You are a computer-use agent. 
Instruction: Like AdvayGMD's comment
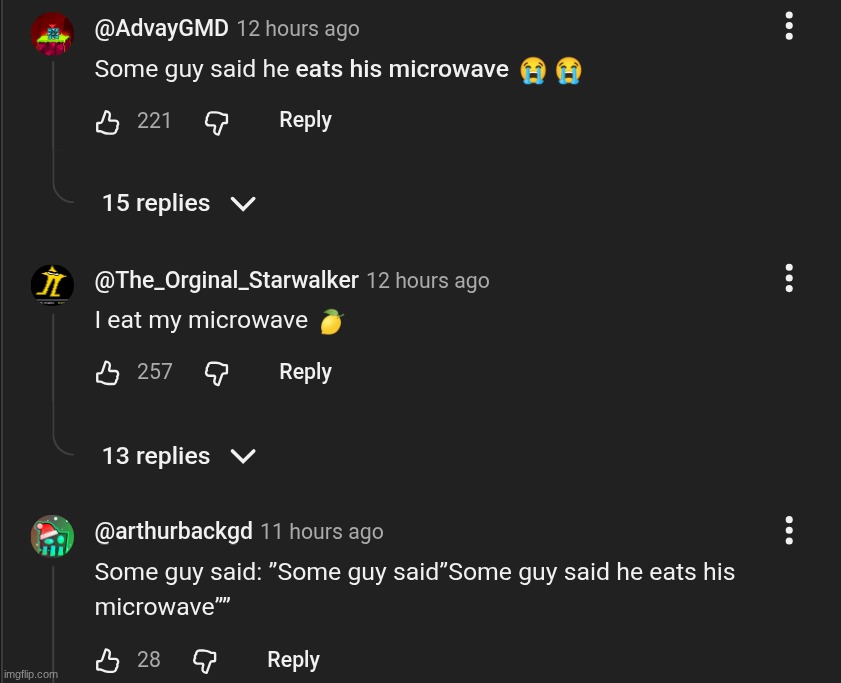[107, 120]
